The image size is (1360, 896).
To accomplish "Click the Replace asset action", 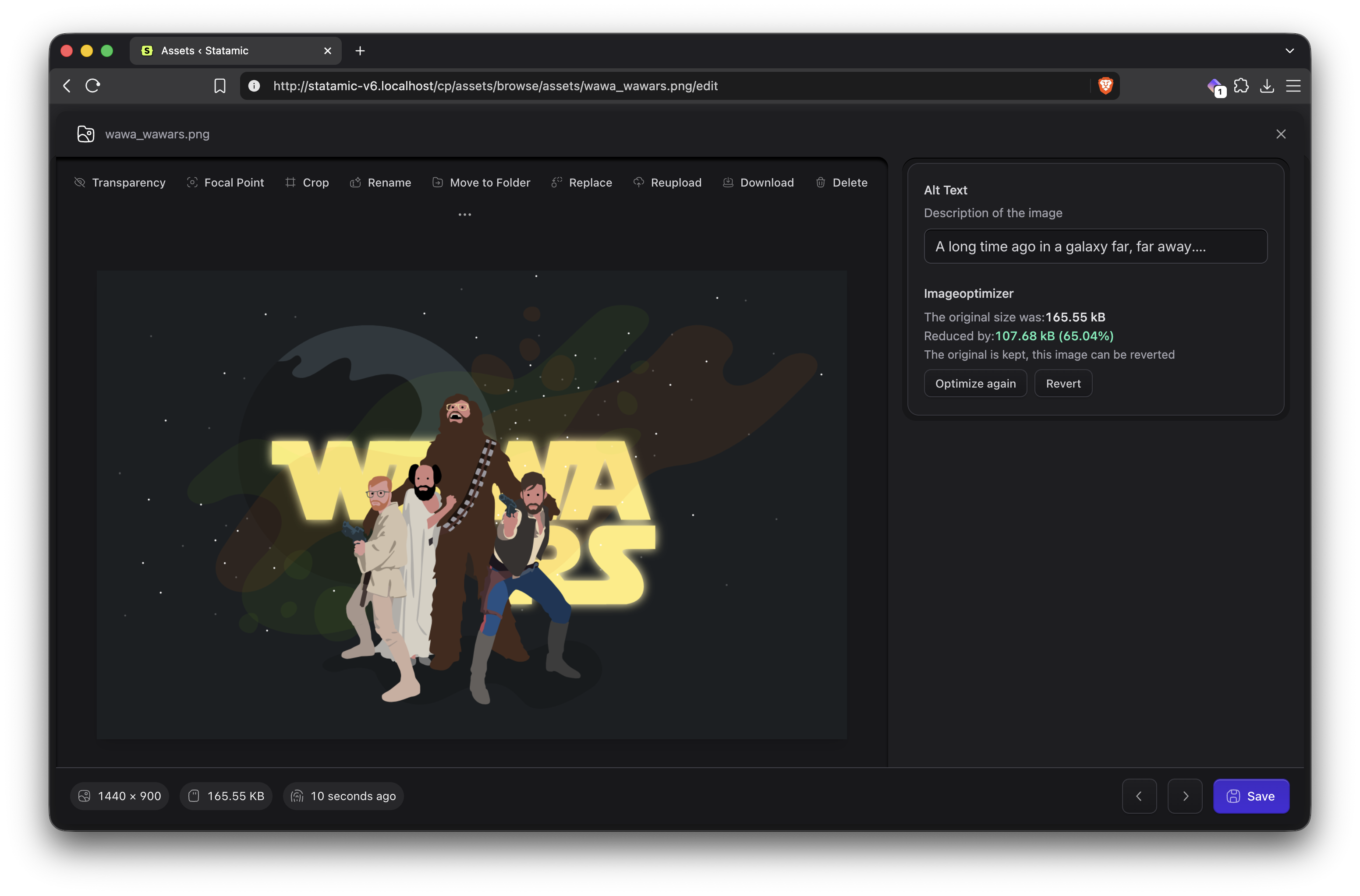I will pos(581,182).
